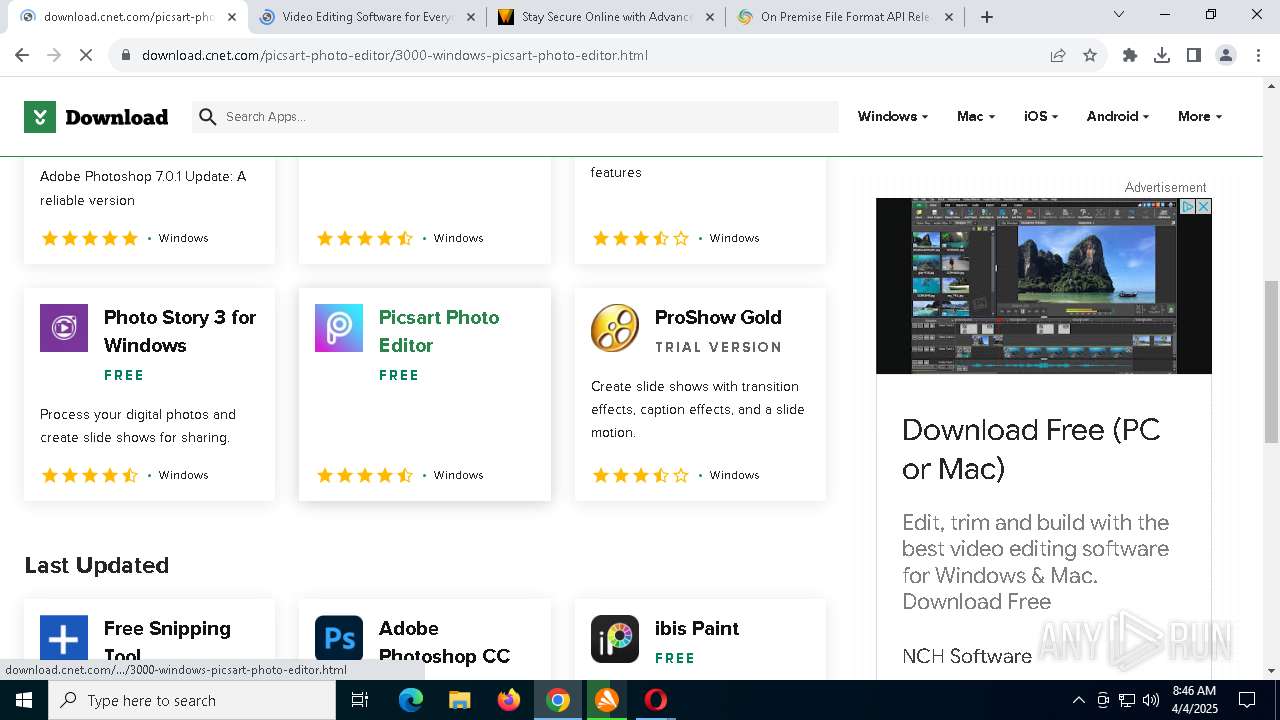Click the search magnifier icon
Viewport: 1280px width, 720px height.
pyautogui.click(x=208, y=117)
